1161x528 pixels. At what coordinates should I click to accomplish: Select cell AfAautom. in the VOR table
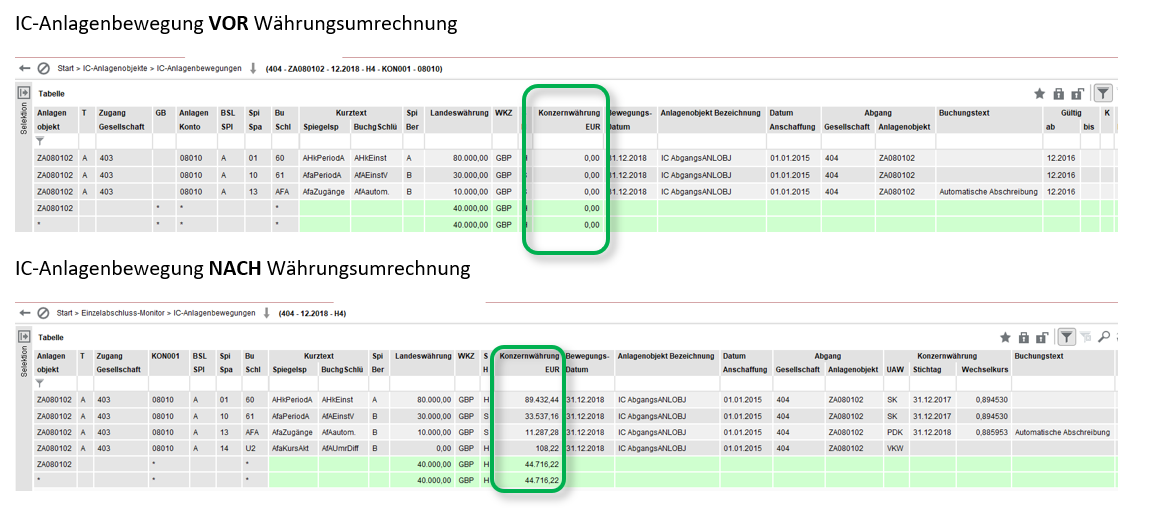pos(377,191)
